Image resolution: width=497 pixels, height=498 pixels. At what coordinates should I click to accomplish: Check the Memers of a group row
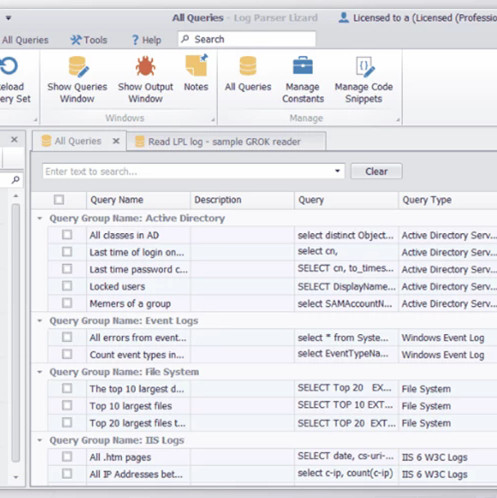[67, 303]
